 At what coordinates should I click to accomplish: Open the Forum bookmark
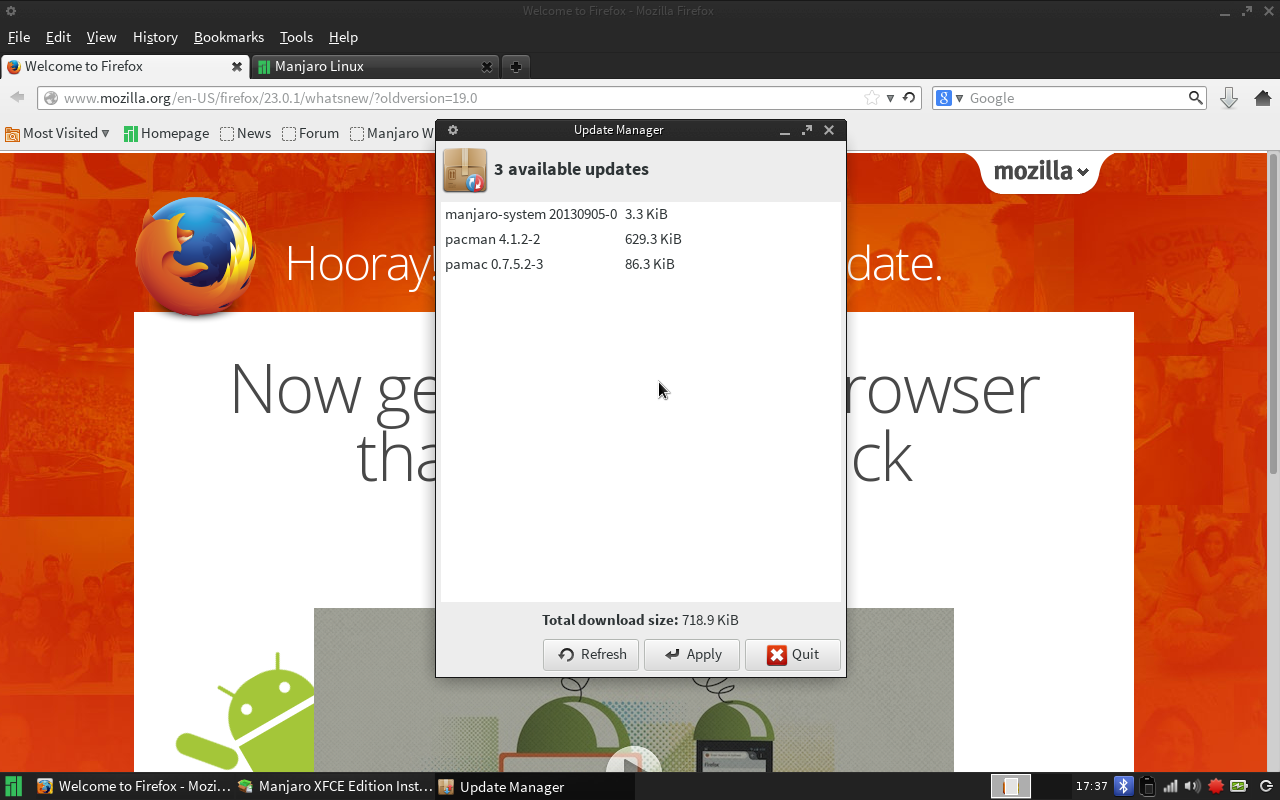coord(310,133)
